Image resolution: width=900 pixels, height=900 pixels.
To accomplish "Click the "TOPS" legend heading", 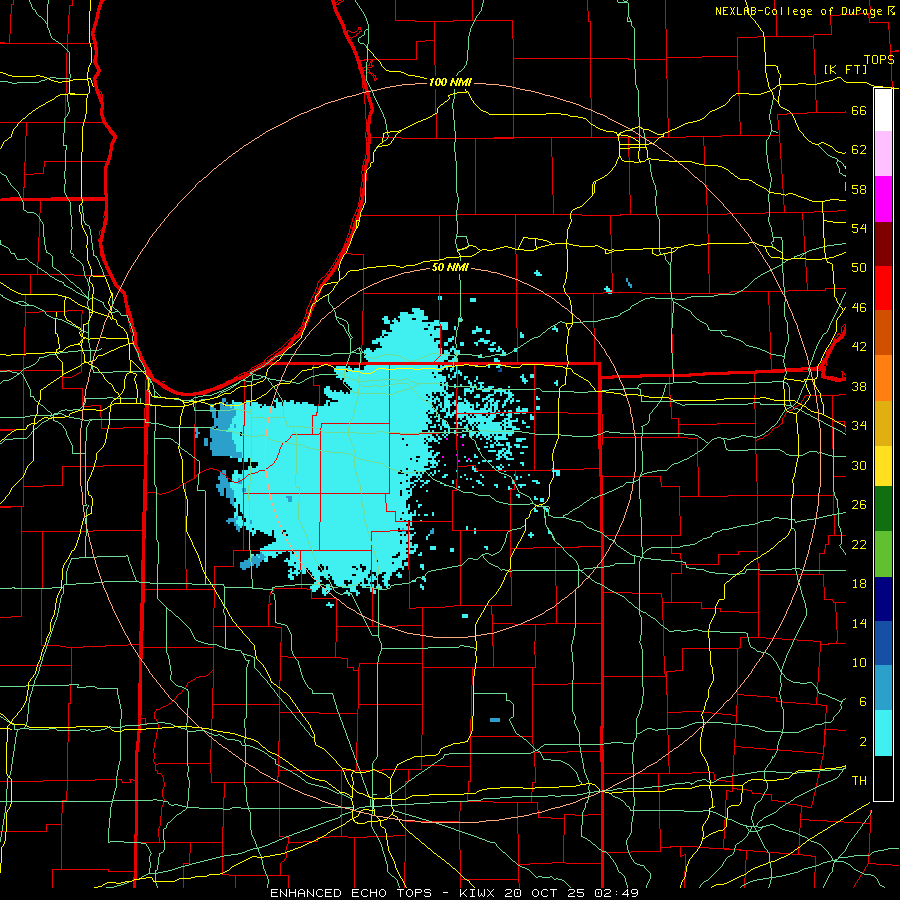I will pyautogui.click(x=879, y=60).
